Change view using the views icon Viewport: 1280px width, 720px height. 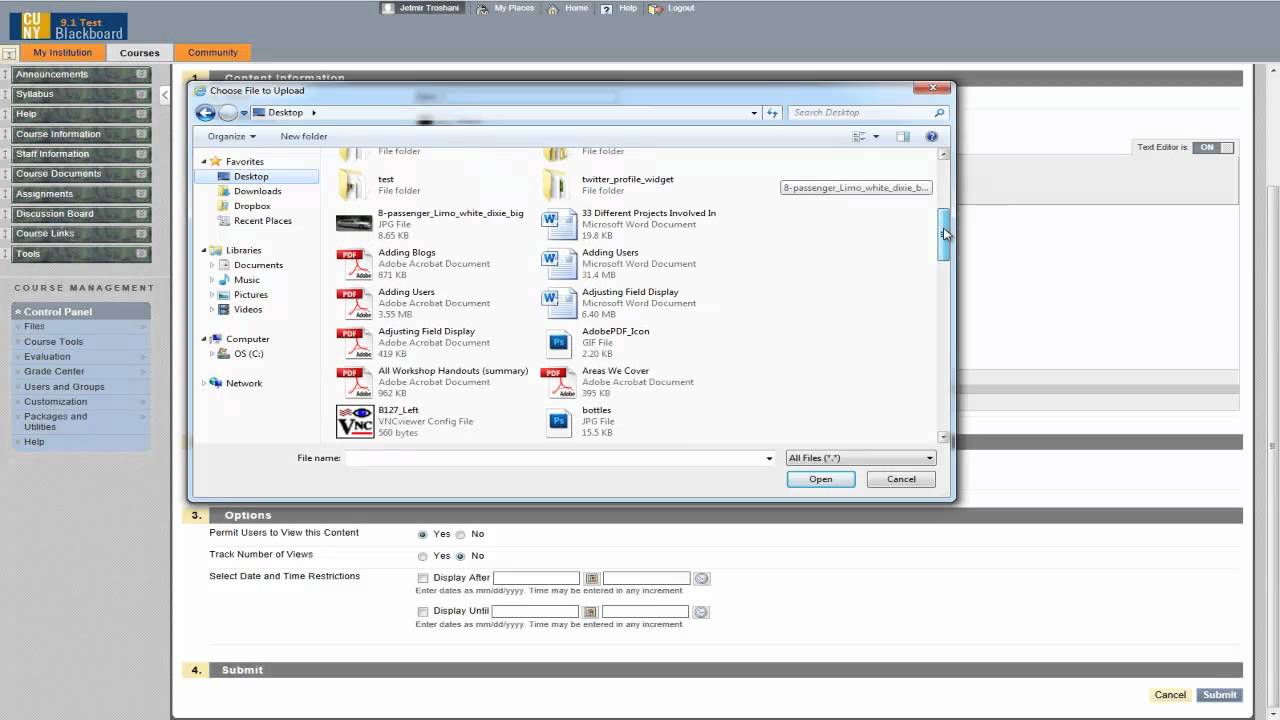pyautogui.click(x=859, y=136)
